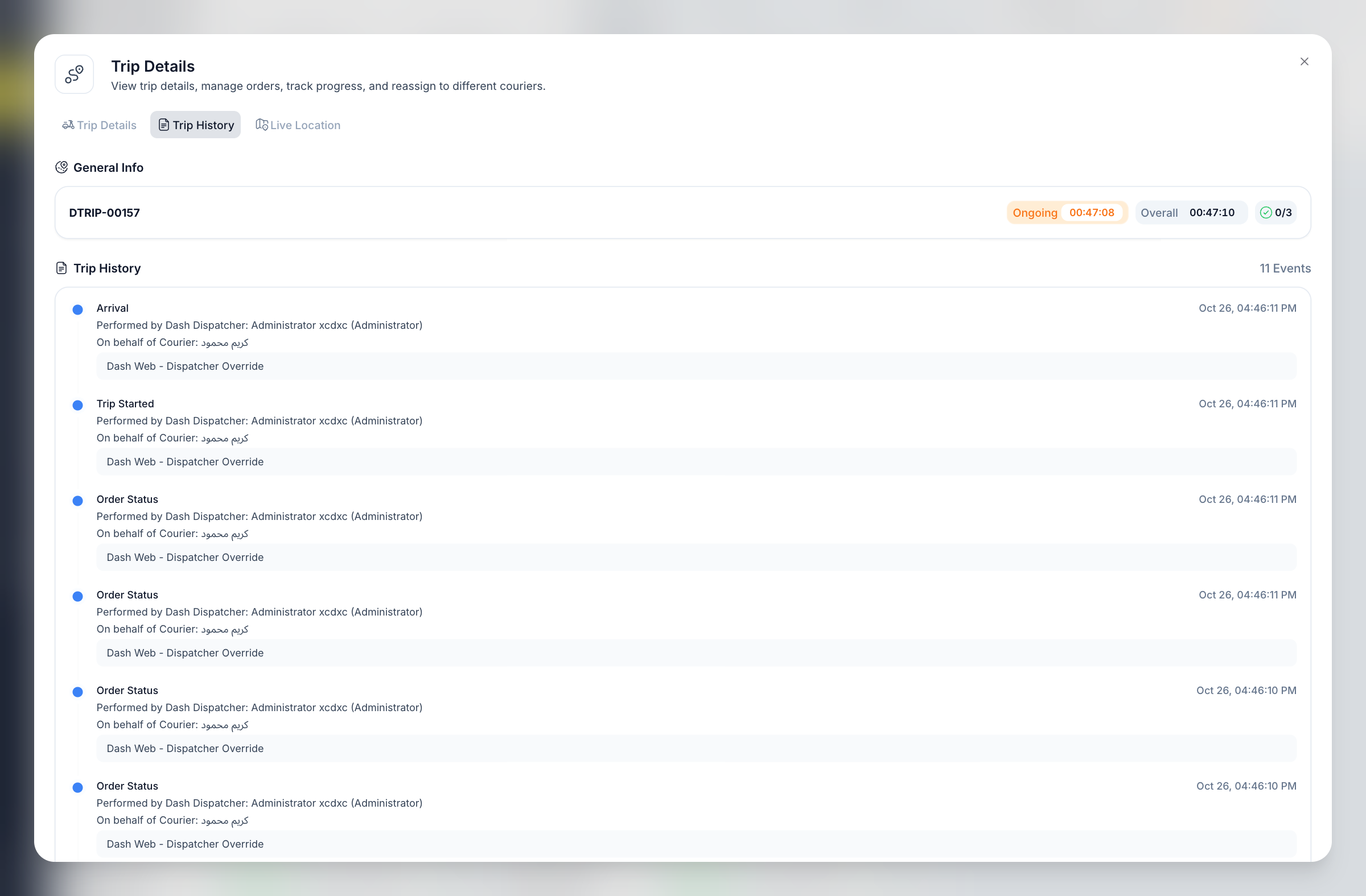The image size is (1366, 896).
Task: Click the document icon on the Trip History tab
Action: 163,125
